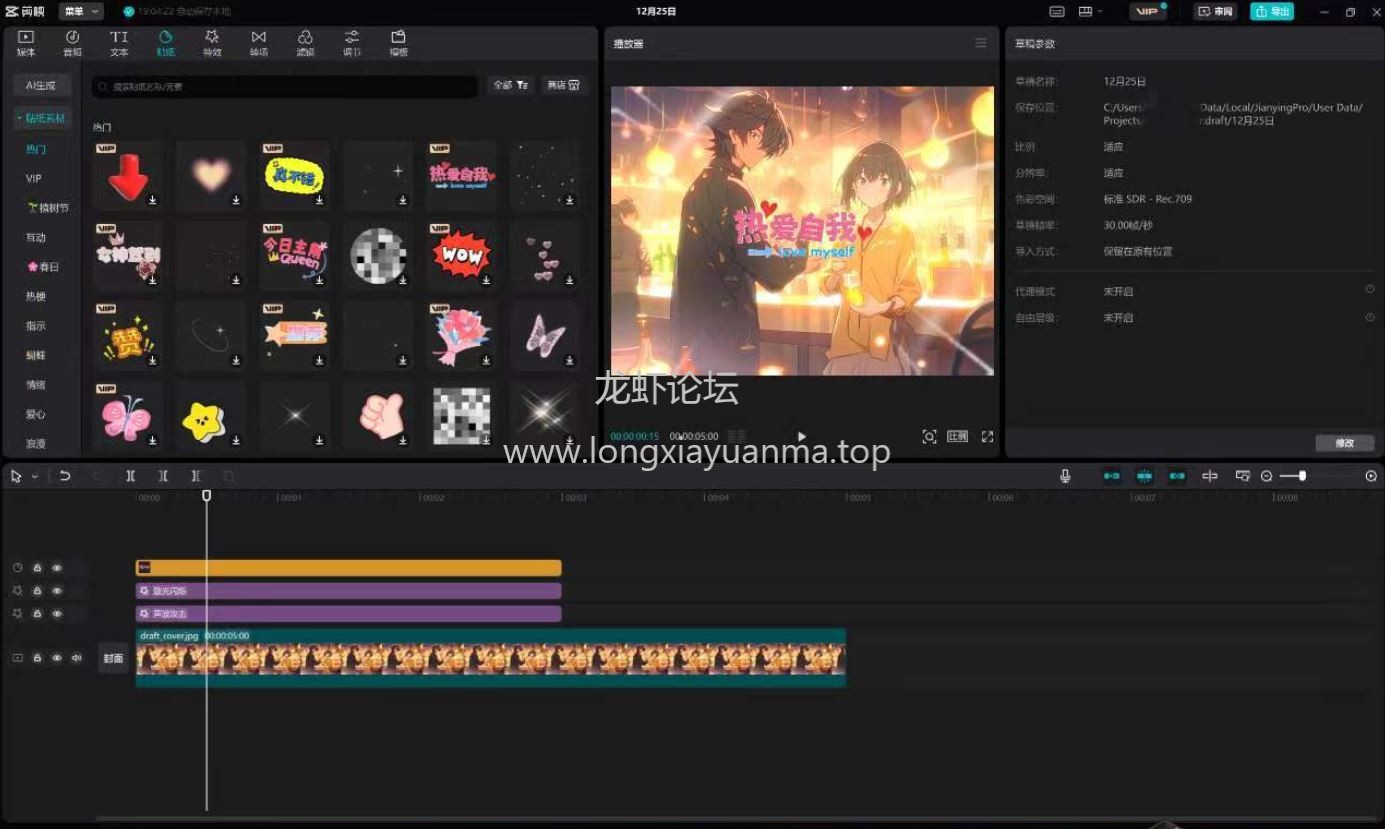Click the trim-right split icon

coord(196,476)
